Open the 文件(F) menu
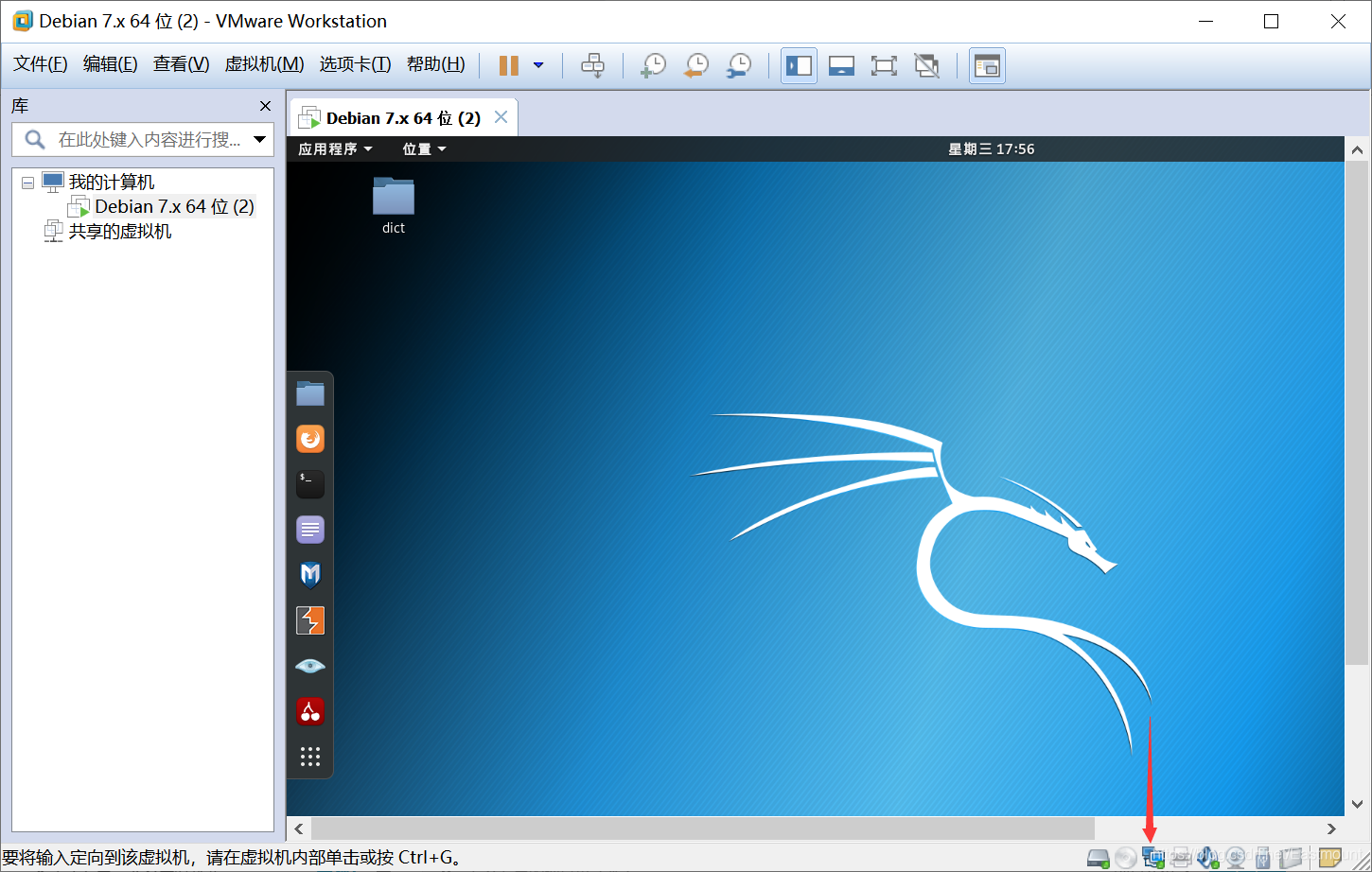Screen dimensions: 1372x872 tap(40, 64)
